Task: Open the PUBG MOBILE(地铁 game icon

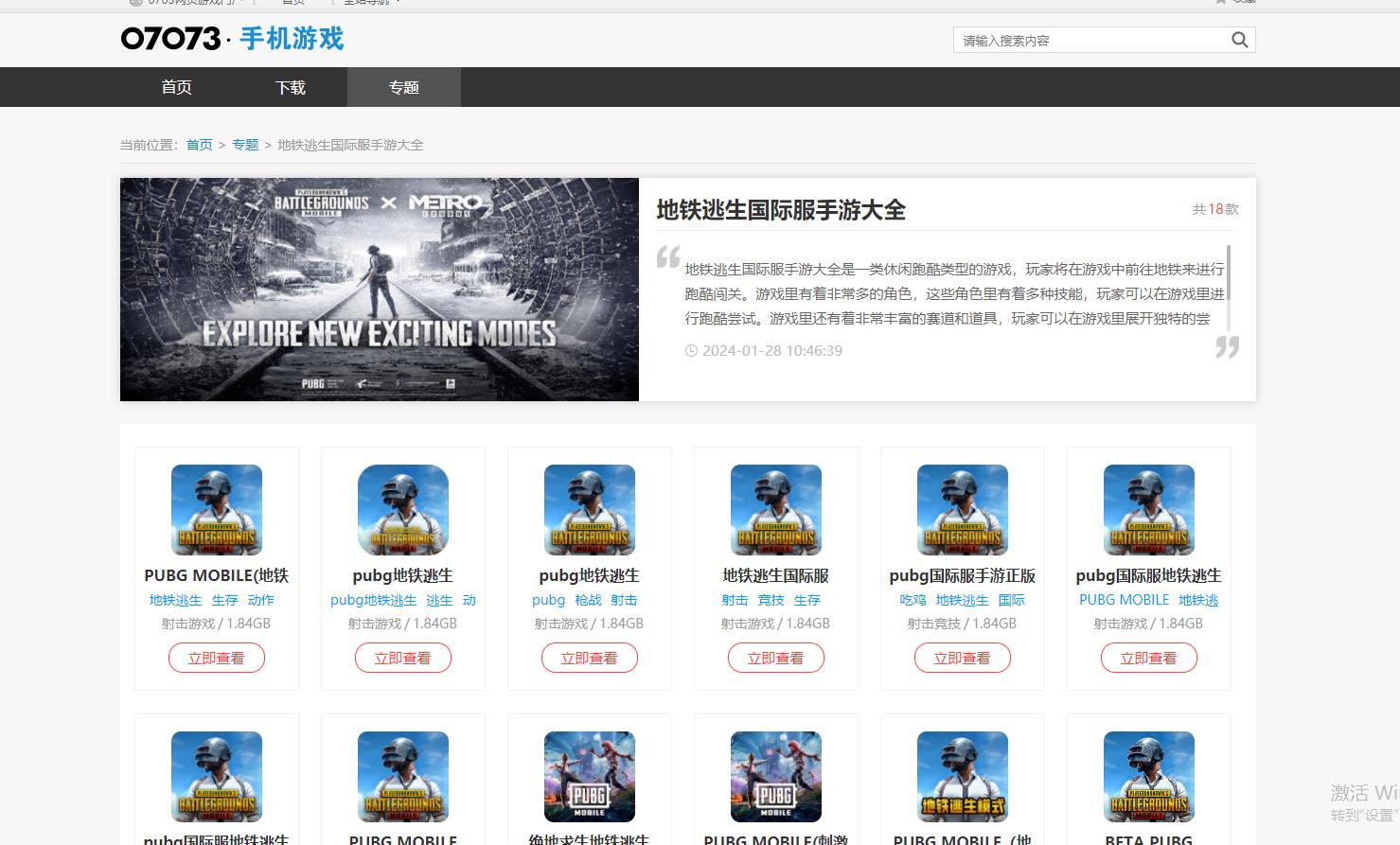Action: pyautogui.click(x=216, y=509)
